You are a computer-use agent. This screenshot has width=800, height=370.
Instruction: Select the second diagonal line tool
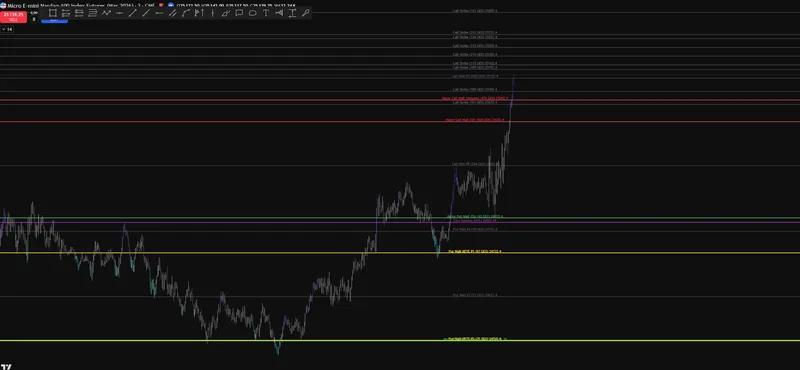click(x=146, y=13)
